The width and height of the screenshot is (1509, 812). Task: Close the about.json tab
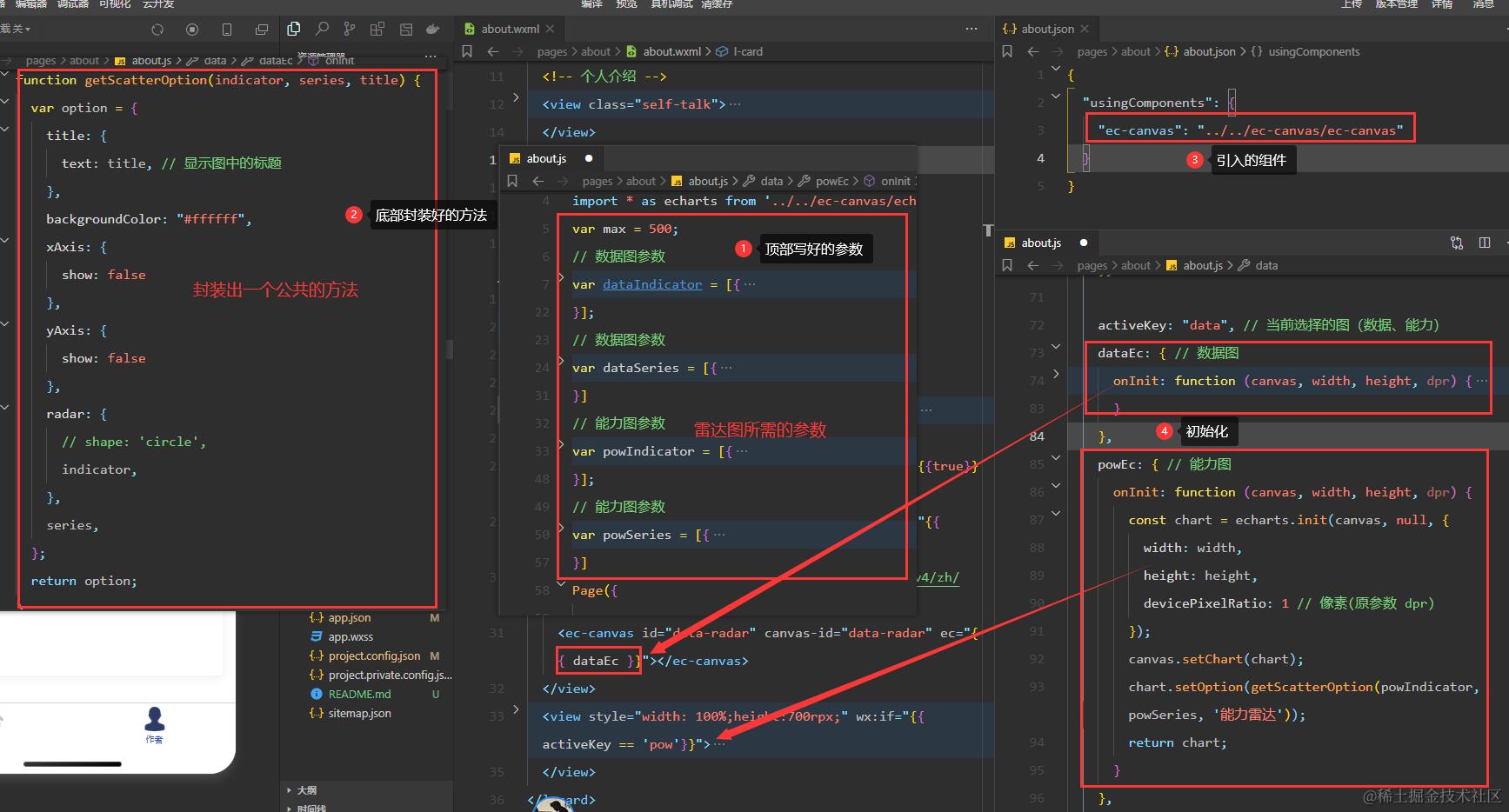[1085, 29]
